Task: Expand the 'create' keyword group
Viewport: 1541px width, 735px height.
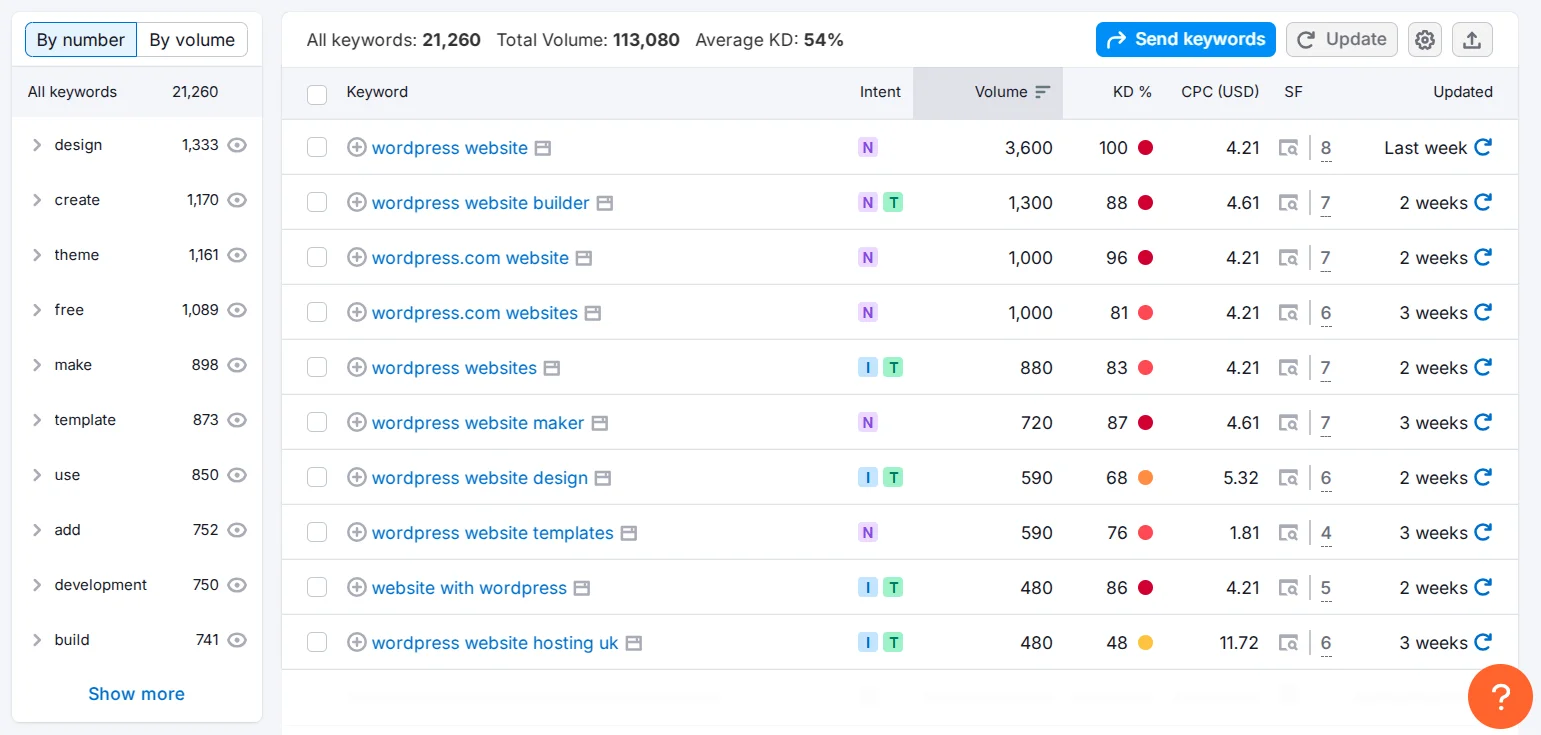Action: coord(37,200)
